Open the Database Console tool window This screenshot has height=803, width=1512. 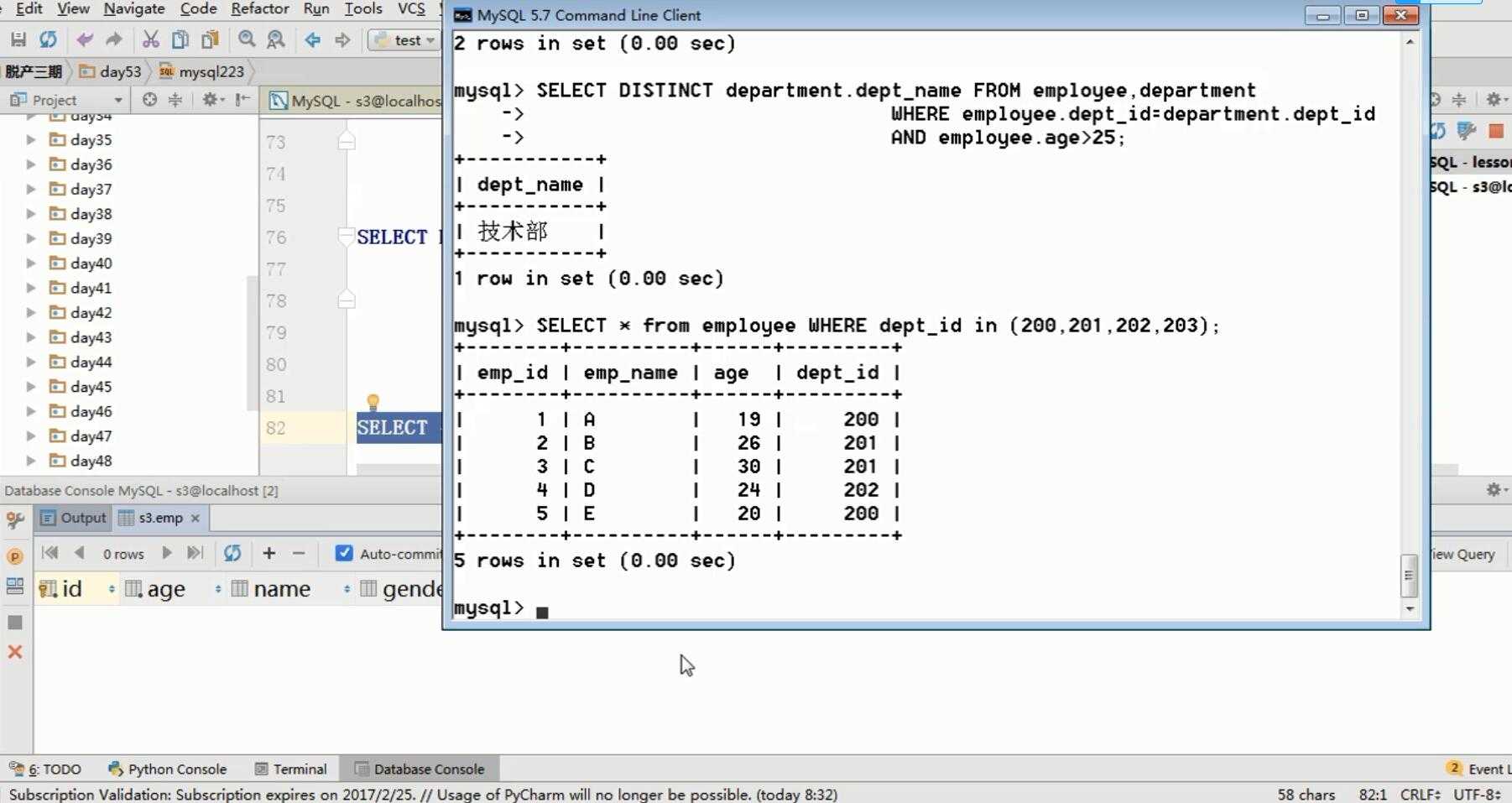[420, 769]
